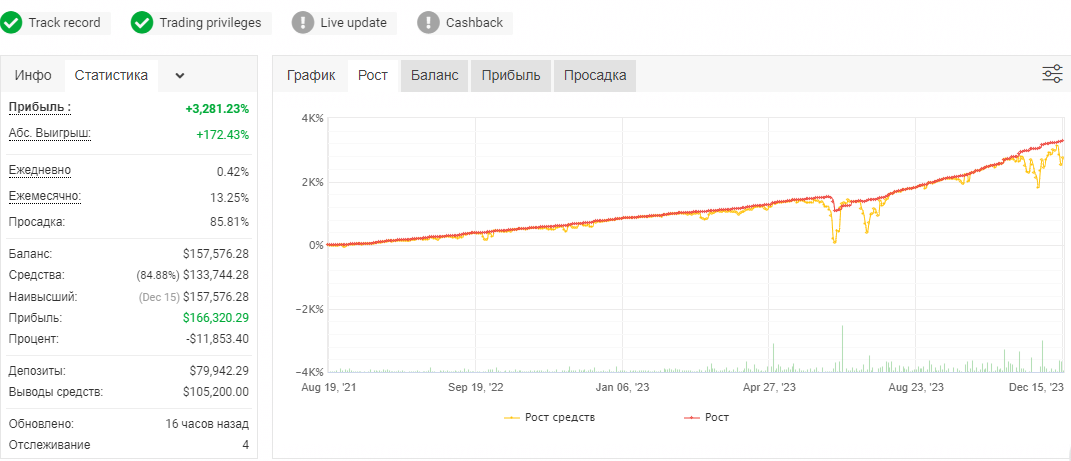Image resolution: width=1071 pixels, height=461 pixels.
Task: Switch to the Инфо tab
Action: (x=33, y=75)
